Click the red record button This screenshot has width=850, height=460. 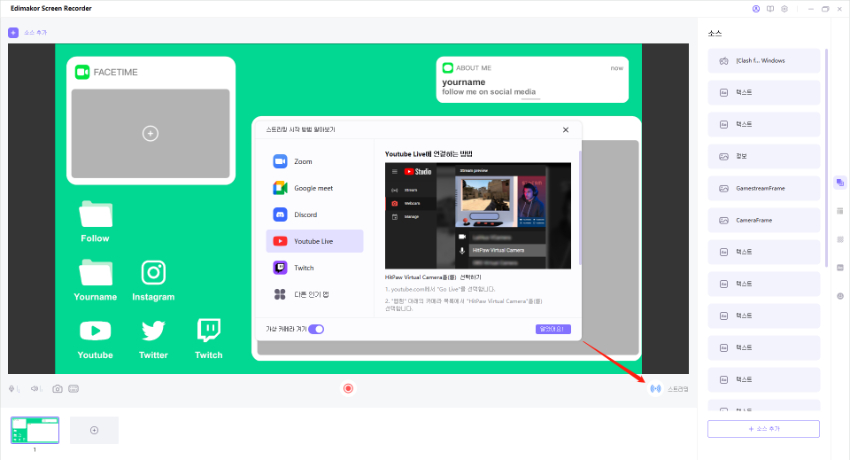pos(348,388)
